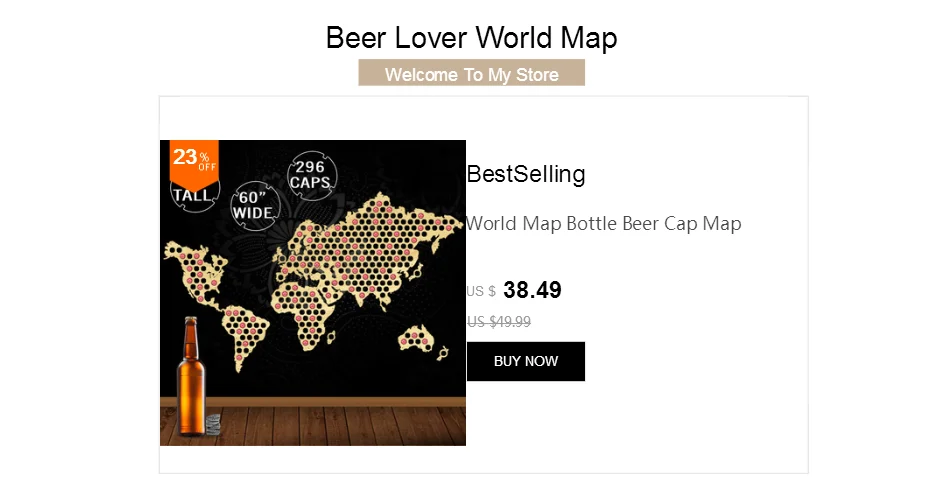Click the South America shape on map
Image resolution: width=943 pixels, height=490 pixels.
pos(240,337)
